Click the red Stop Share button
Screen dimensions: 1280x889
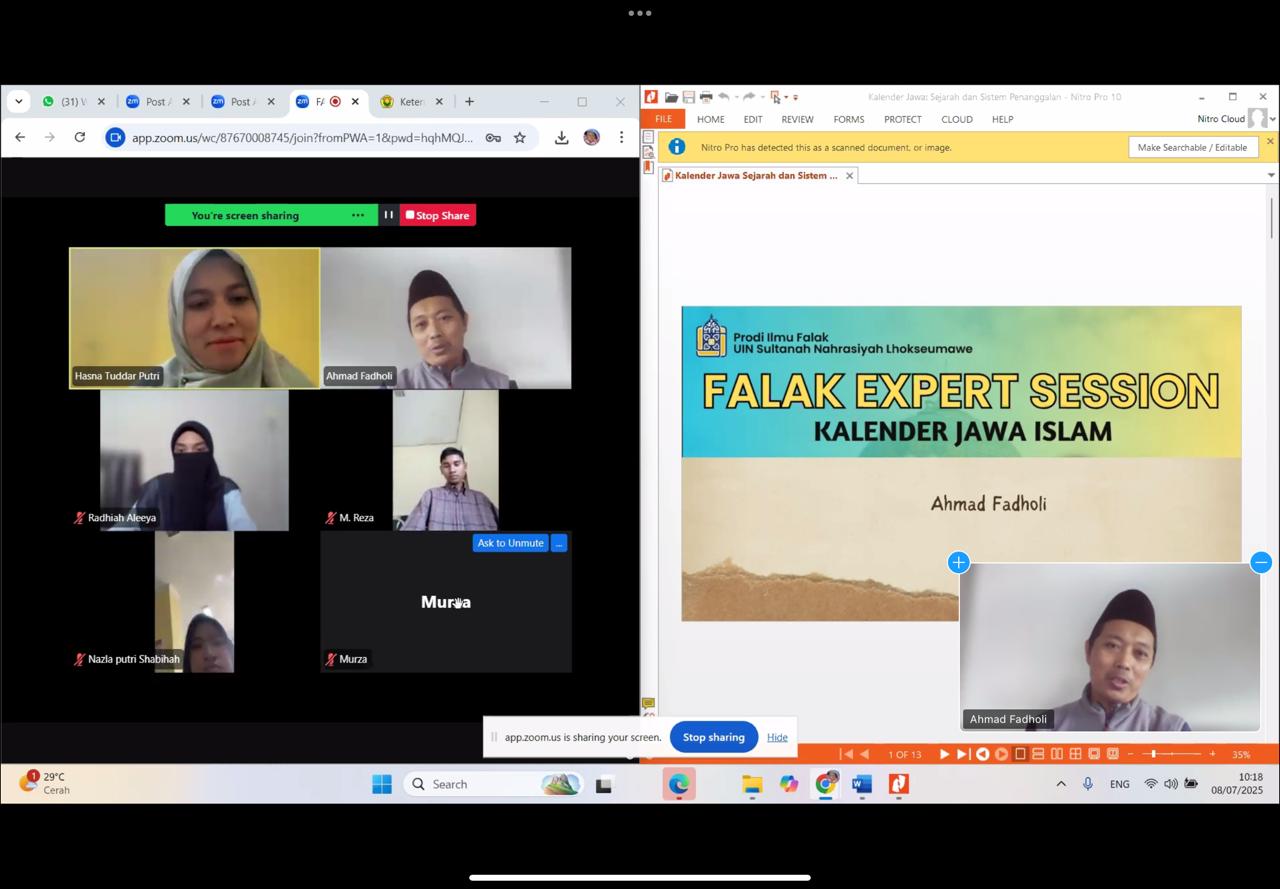[x=437, y=215]
